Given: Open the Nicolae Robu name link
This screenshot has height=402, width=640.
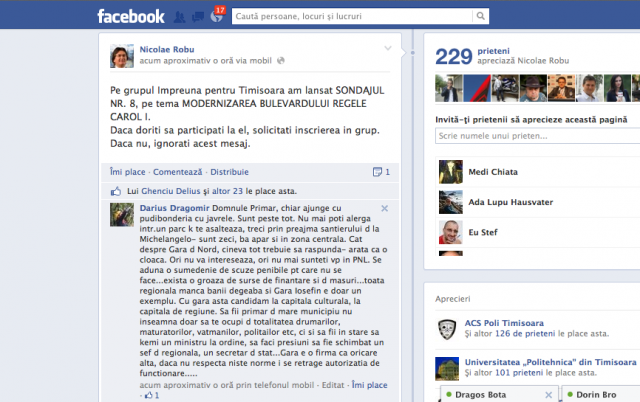Looking at the screenshot, I should point(167,49).
